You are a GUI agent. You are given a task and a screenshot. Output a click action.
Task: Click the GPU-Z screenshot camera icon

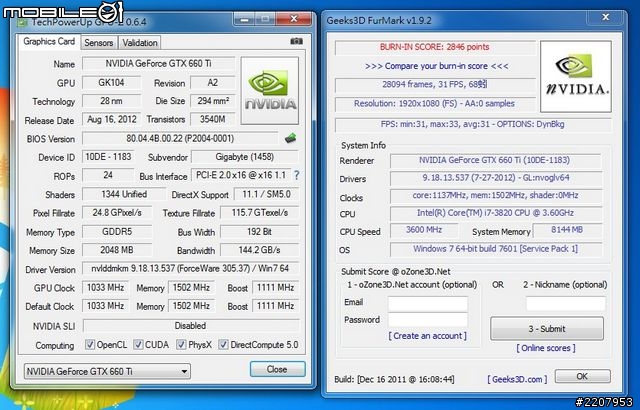coord(296,41)
